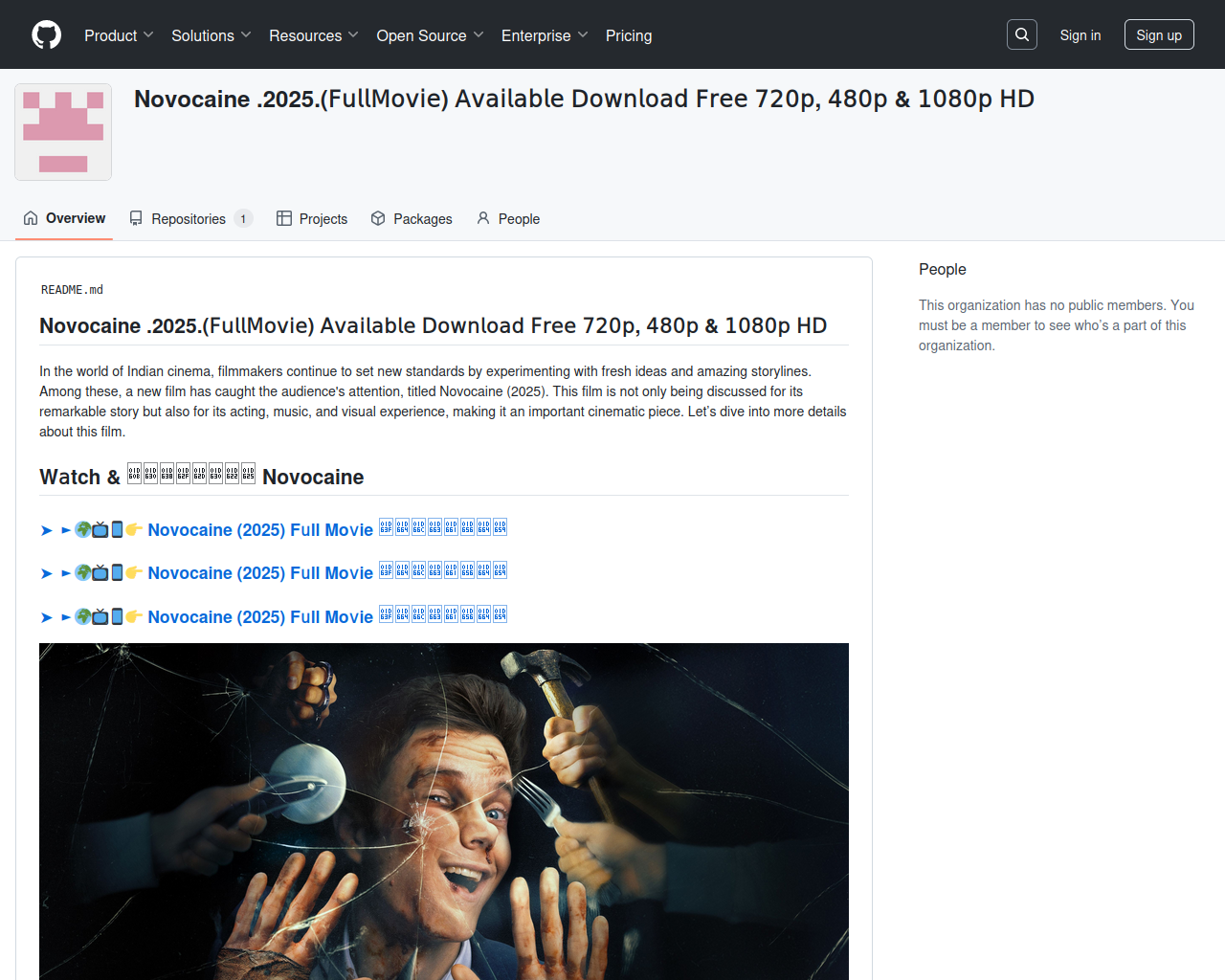This screenshot has height=980, width=1225.
Task: Click the People person icon
Action: tap(483, 218)
